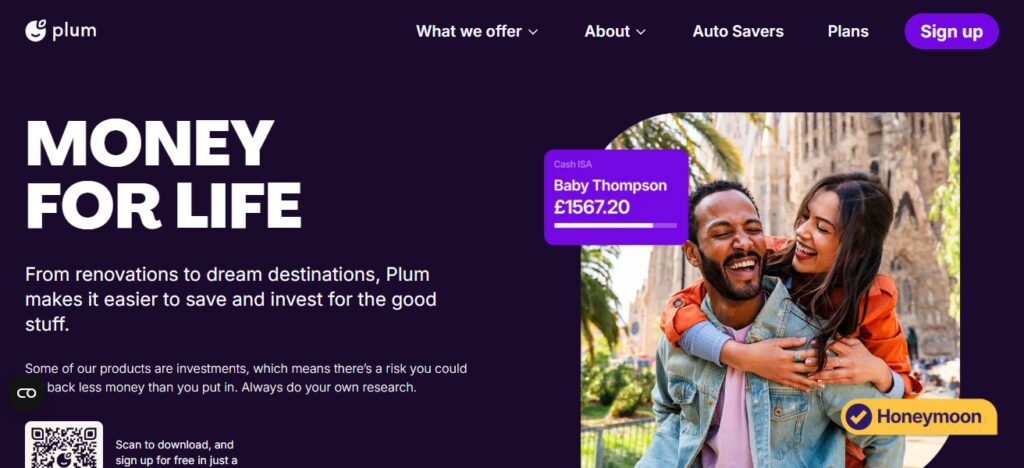The width and height of the screenshot is (1024, 468).
Task: Open the cookie preferences toggle icon
Action: 26,393
